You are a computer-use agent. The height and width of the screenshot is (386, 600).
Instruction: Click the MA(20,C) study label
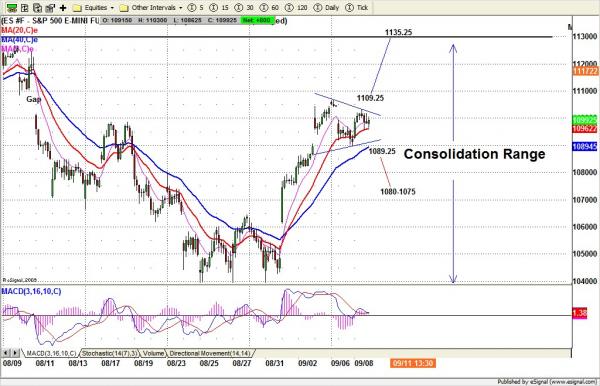20,30
